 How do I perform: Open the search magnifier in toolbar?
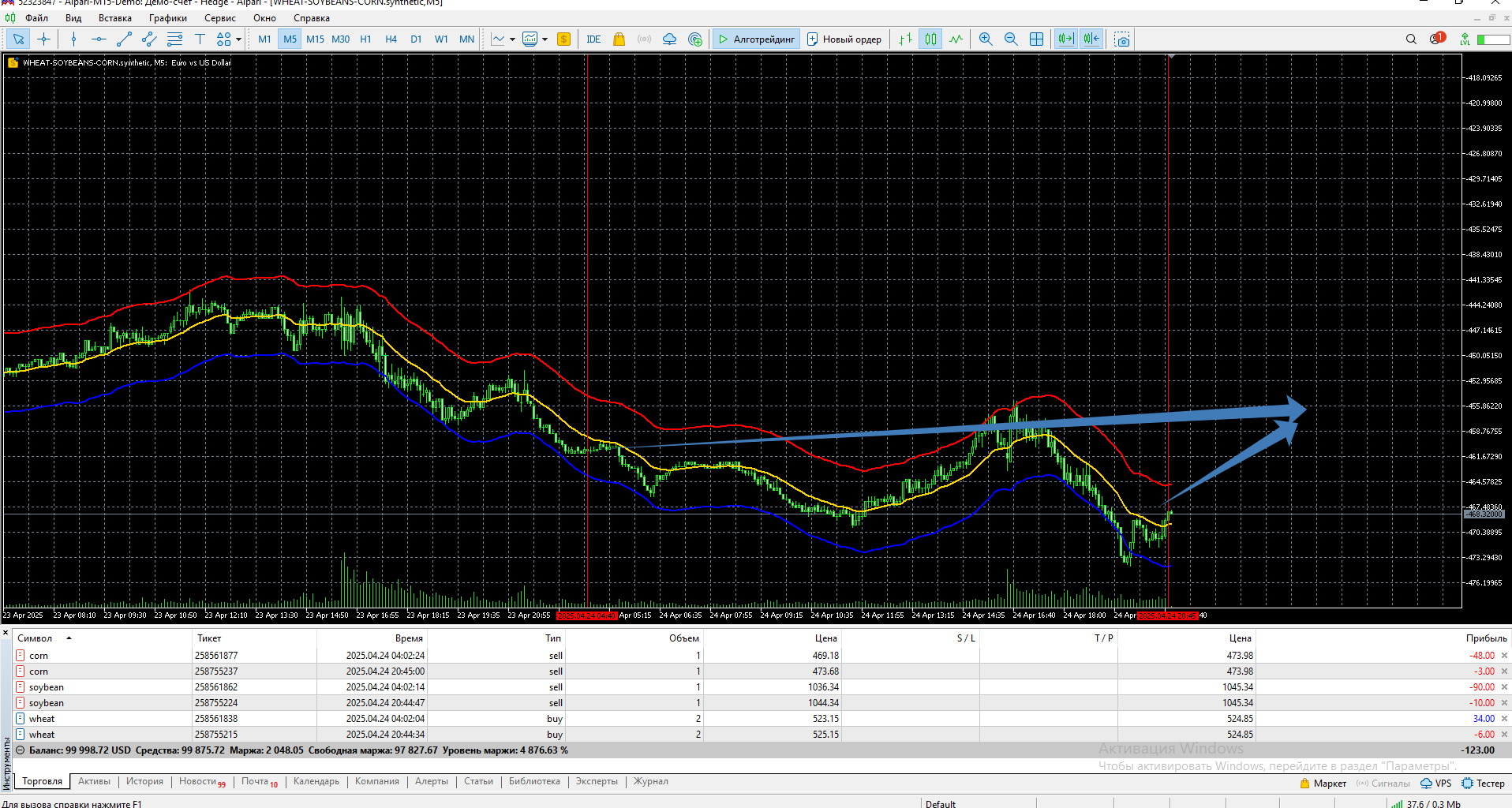[1411, 39]
